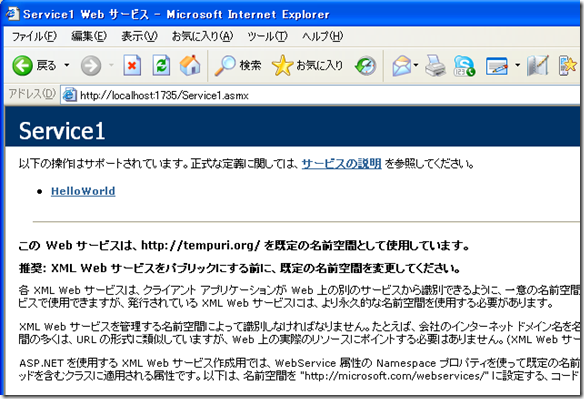Open the 表示(V) menu
Image resolution: width=584 pixels, height=399 pixels.
click(139, 37)
